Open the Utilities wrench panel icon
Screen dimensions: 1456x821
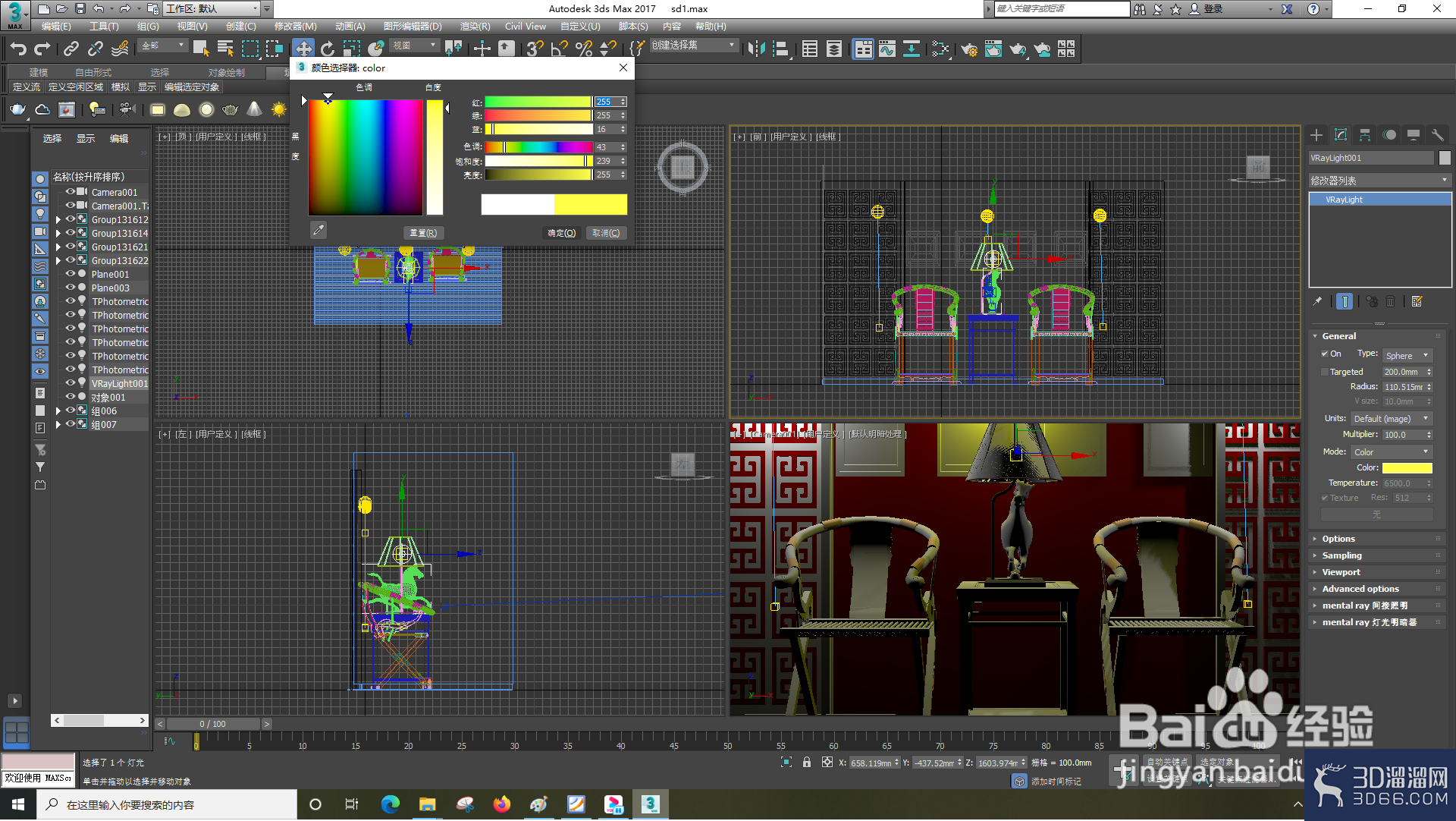[1438, 135]
